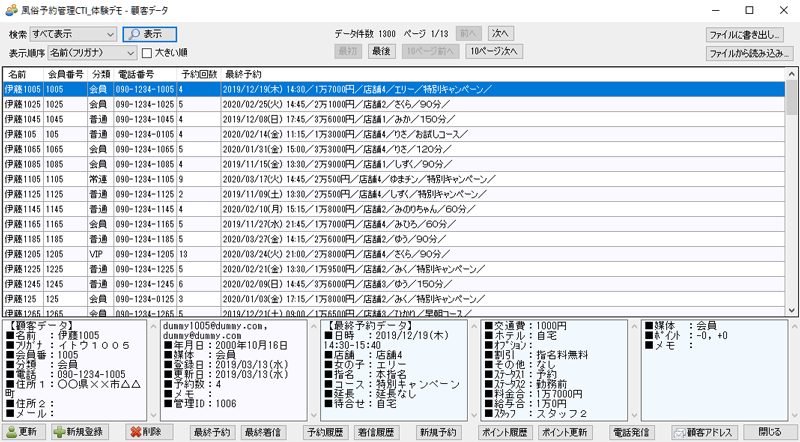Sort by the 会員番号 column header
800x442 pixels.
pyautogui.click(x=65, y=74)
